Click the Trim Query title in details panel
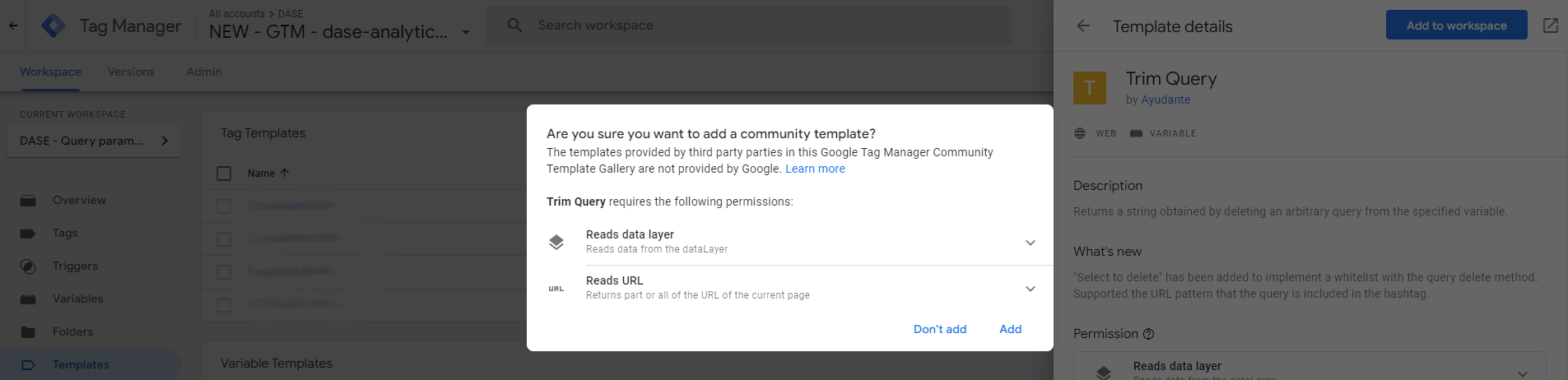1568x380 pixels. tap(1171, 79)
